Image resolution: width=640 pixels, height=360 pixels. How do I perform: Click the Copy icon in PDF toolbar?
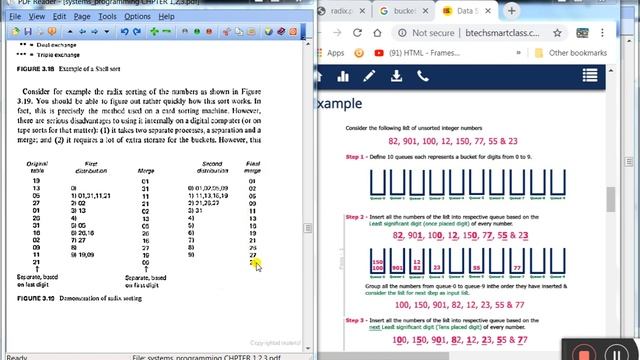[x=239, y=31]
